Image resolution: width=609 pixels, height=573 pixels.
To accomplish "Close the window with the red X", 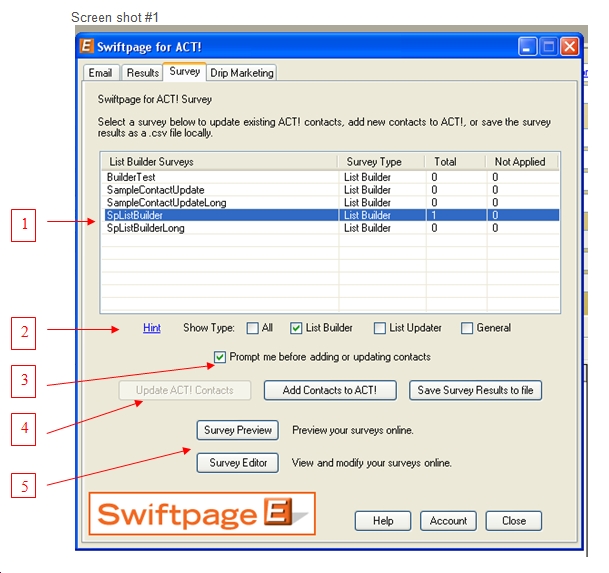I will tap(569, 47).
